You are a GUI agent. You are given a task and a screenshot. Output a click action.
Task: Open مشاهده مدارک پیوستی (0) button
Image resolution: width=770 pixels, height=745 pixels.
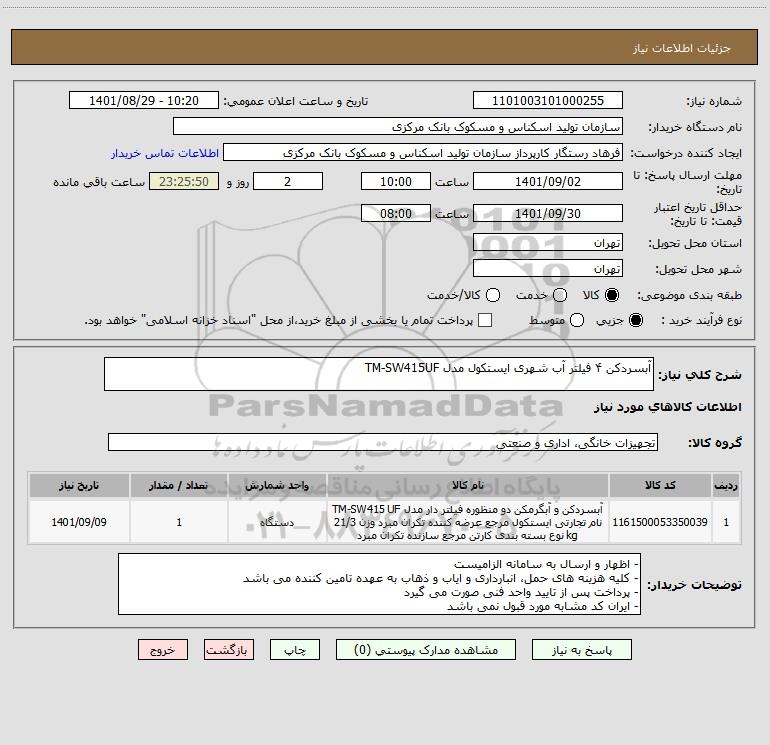(x=426, y=650)
